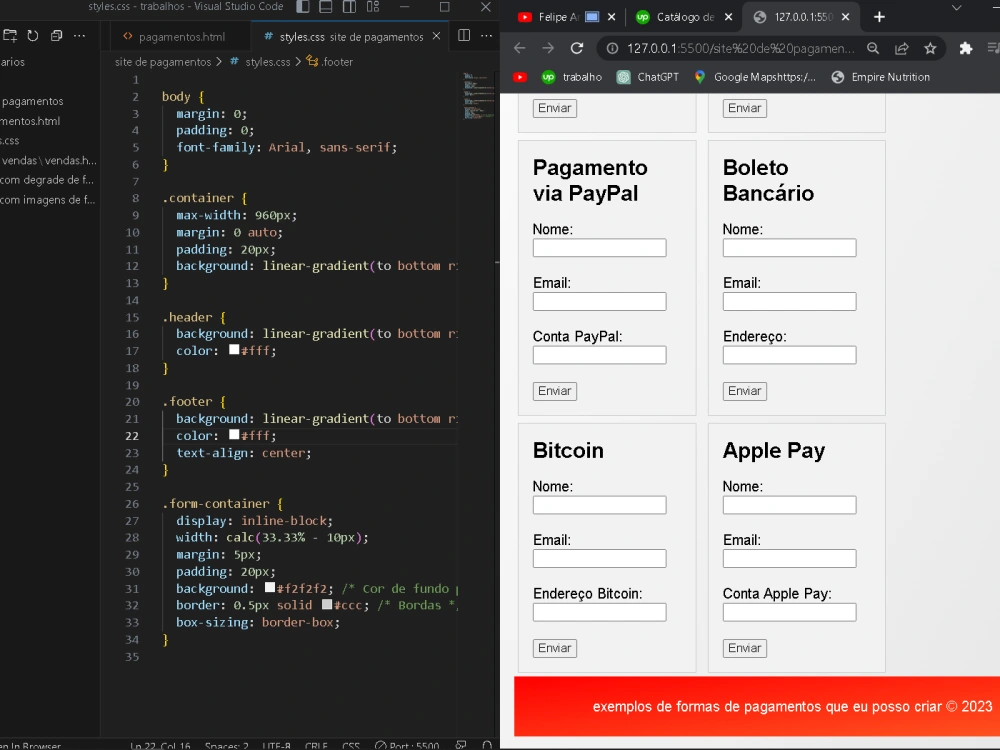This screenshot has width=1000, height=750.
Task: Click the zoom magnifier icon in address bar
Action: click(x=873, y=48)
